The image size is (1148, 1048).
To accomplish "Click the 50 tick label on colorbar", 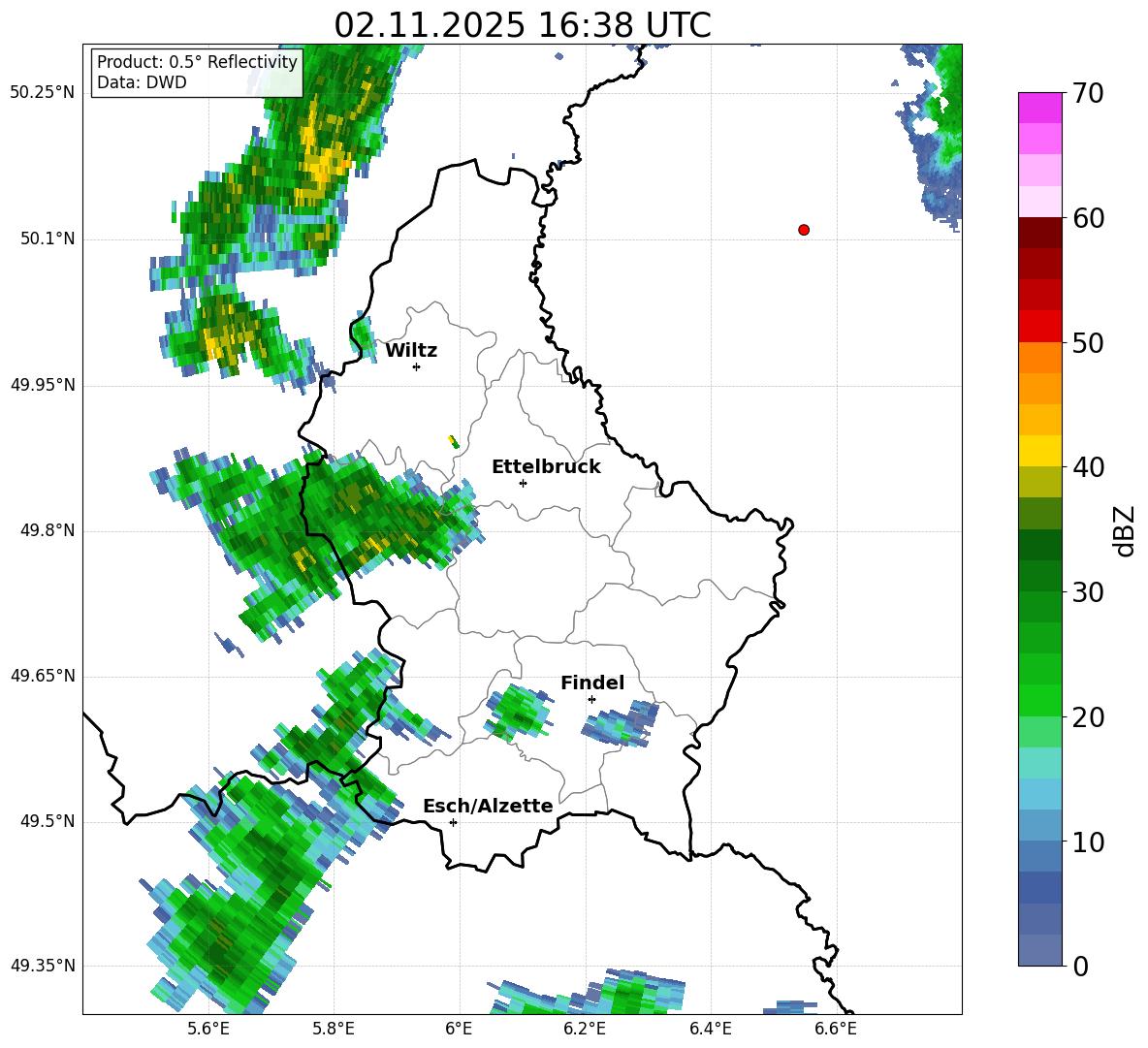I will 1087,342.
